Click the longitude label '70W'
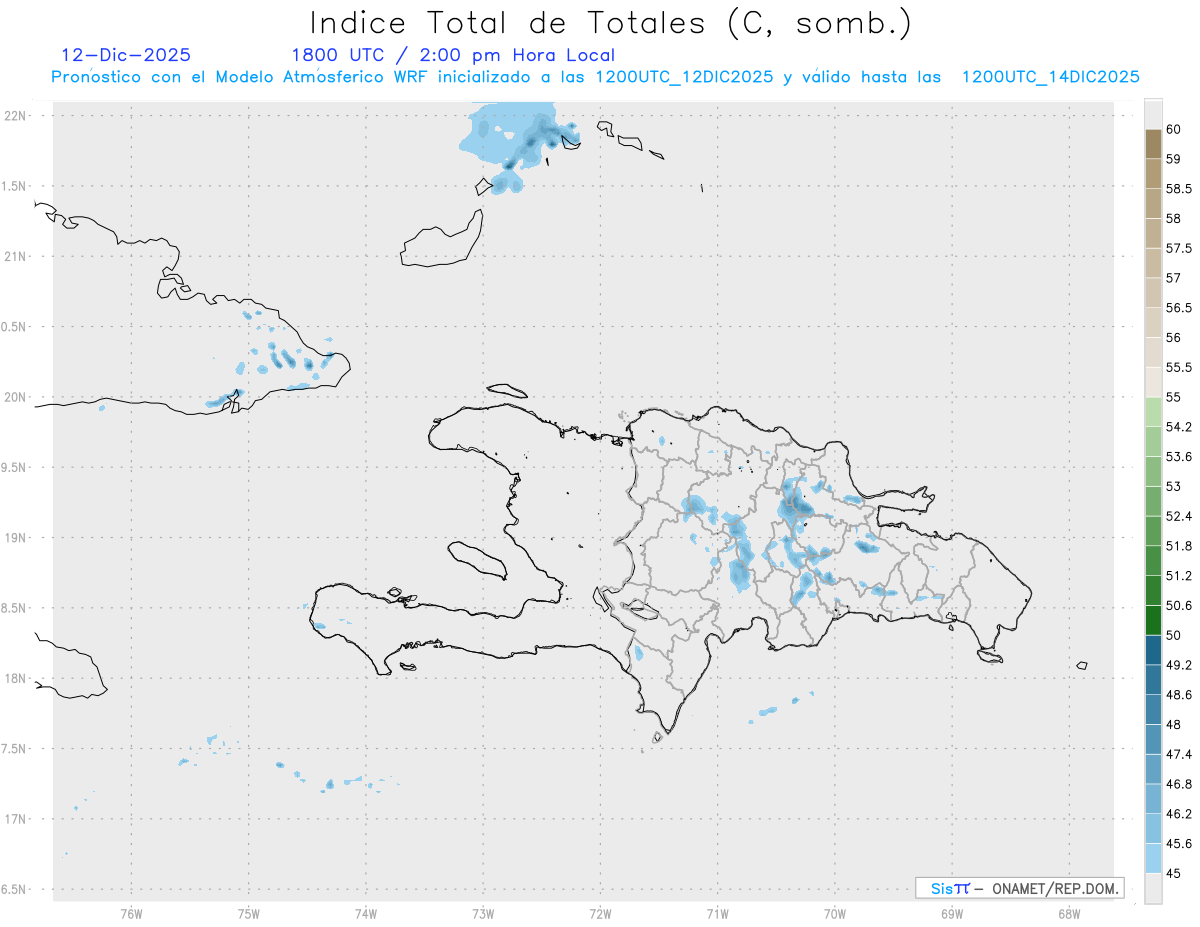The height and width of the screenshot is (927, 1200). pyautogui.click(x=835, y=913)
